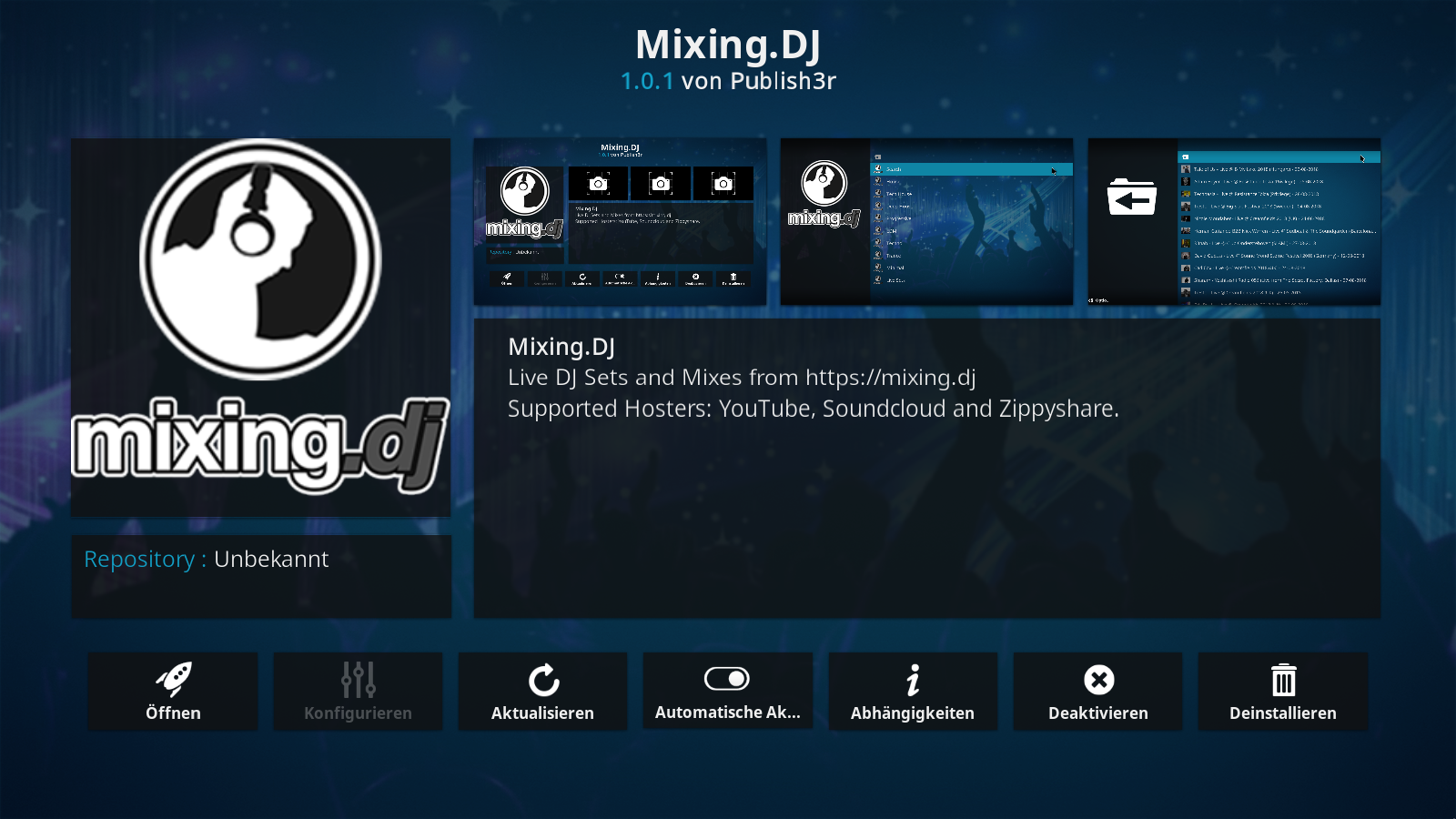
Task: Click the Supported Hosters description line
Action: (814, 409)
